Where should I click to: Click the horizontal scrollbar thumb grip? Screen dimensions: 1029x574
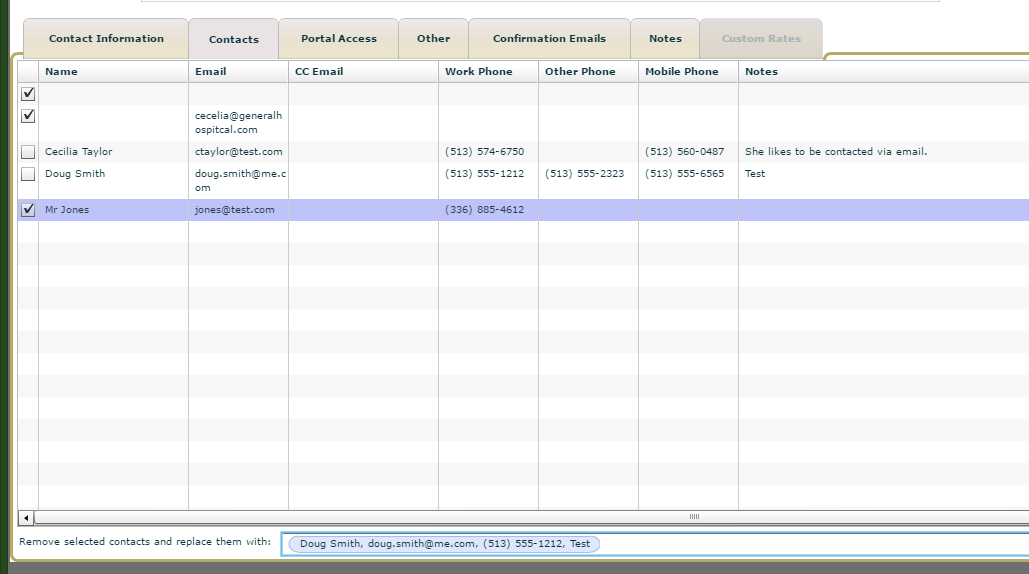pos(694,517)
